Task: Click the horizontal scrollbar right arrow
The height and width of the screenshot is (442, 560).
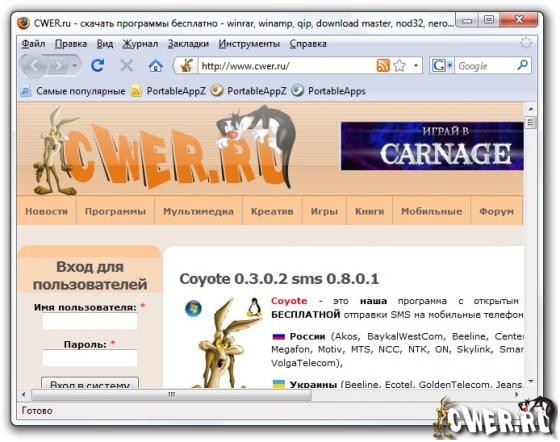Action: [516, 395]
